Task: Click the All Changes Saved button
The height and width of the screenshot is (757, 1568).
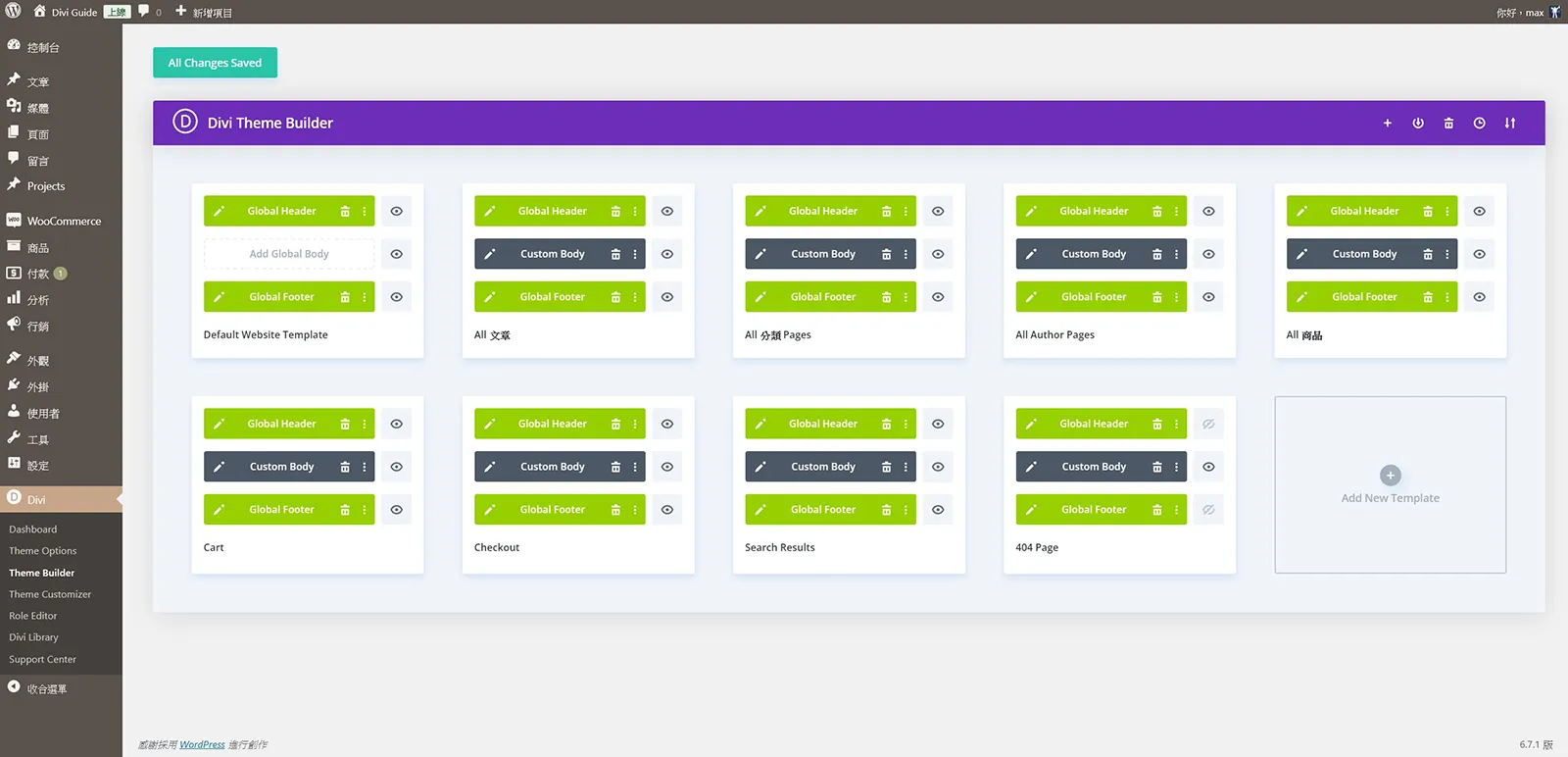Action: pos(215,63)
